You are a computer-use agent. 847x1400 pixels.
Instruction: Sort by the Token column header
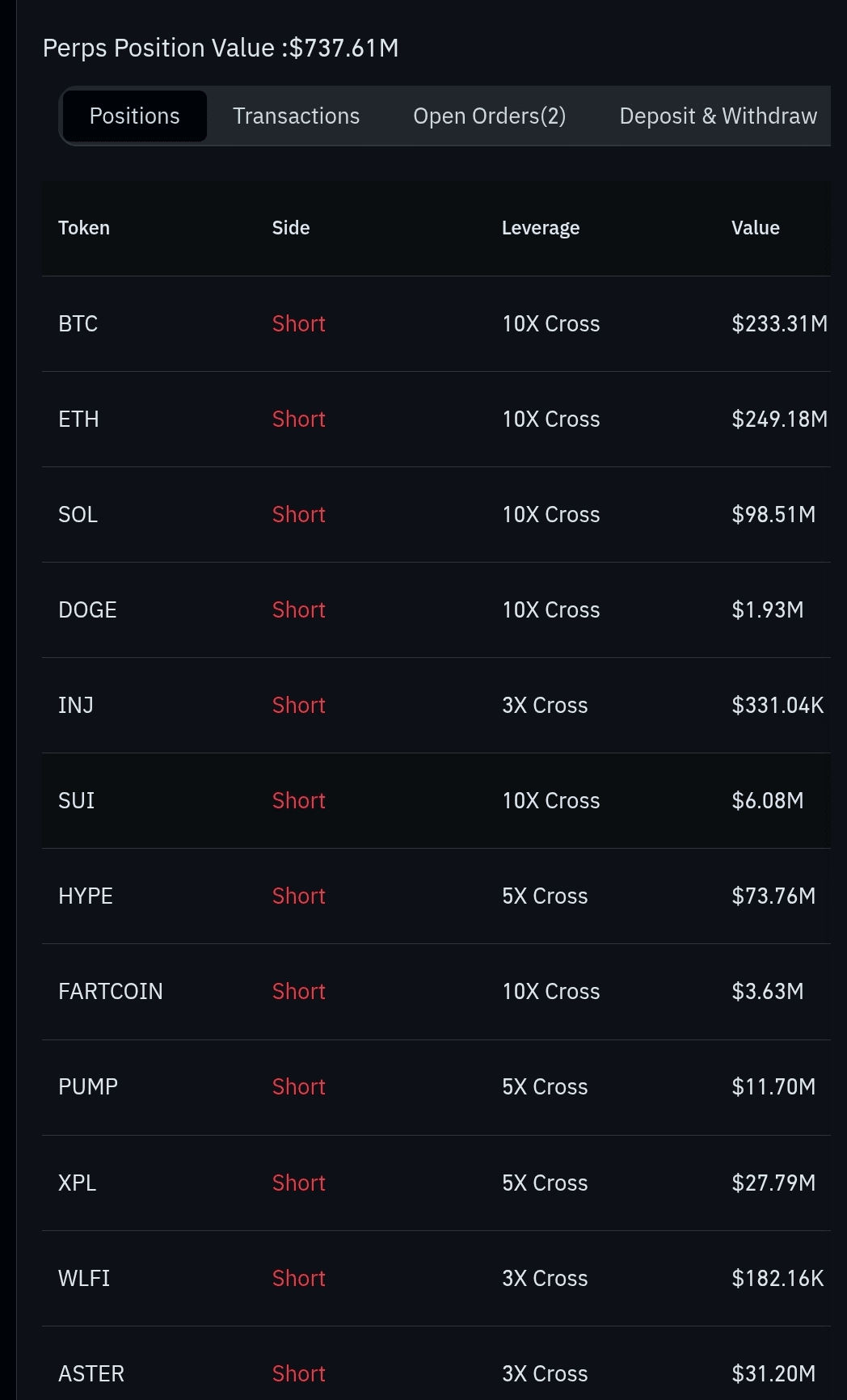click(84, 228)
